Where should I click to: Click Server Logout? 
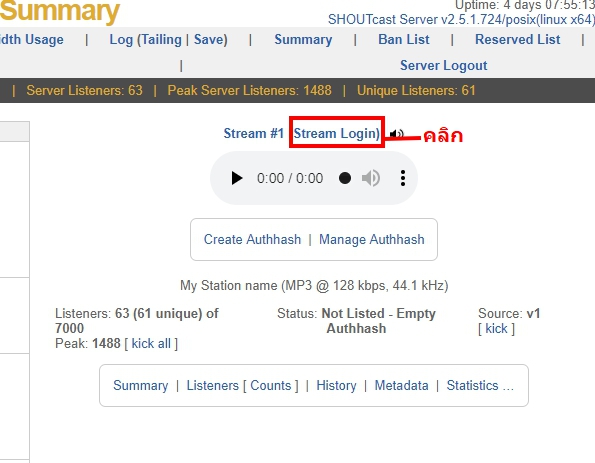[x=444, y=65]
